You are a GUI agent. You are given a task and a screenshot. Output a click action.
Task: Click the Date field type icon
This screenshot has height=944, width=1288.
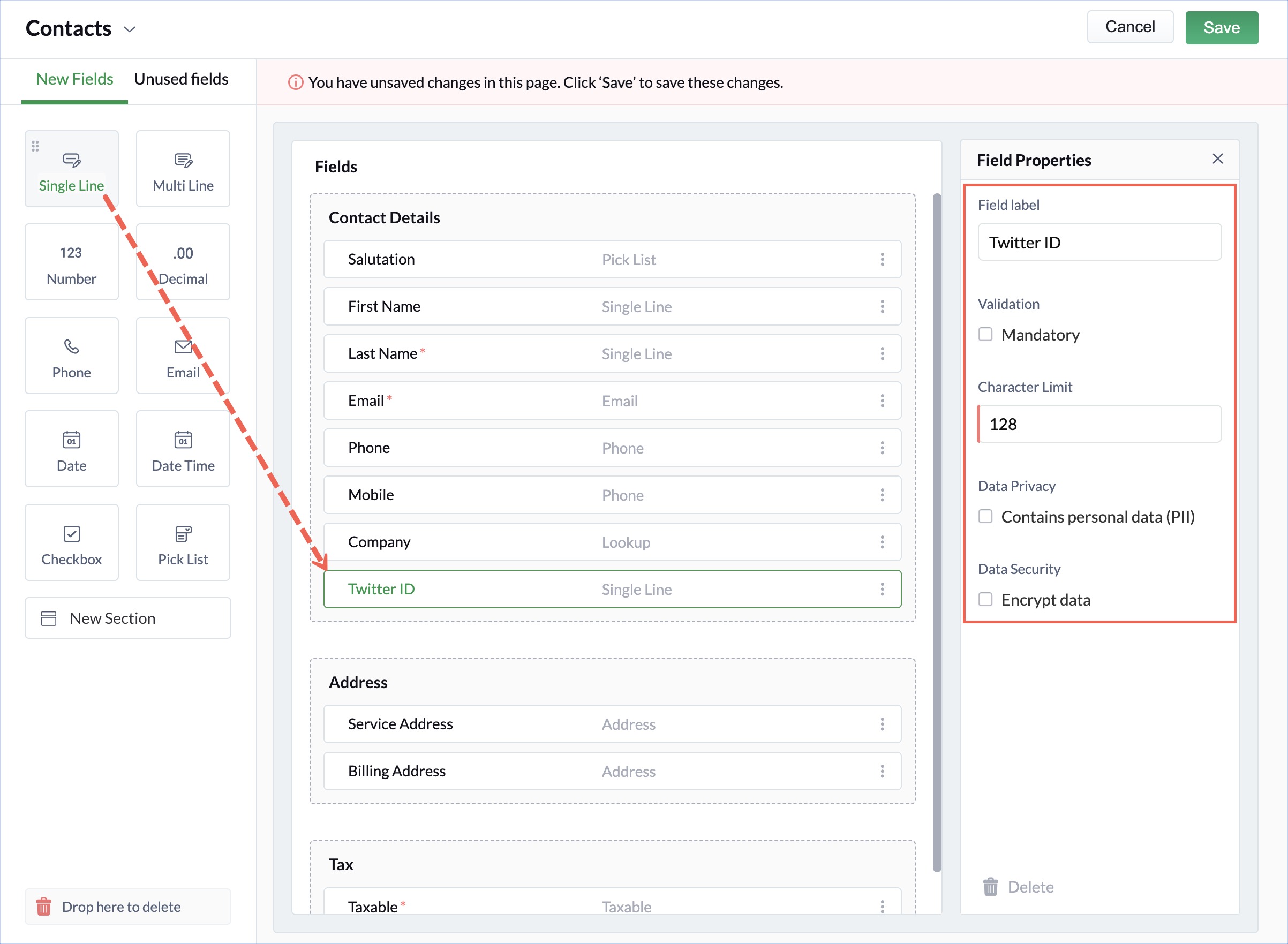coord(71,440)
